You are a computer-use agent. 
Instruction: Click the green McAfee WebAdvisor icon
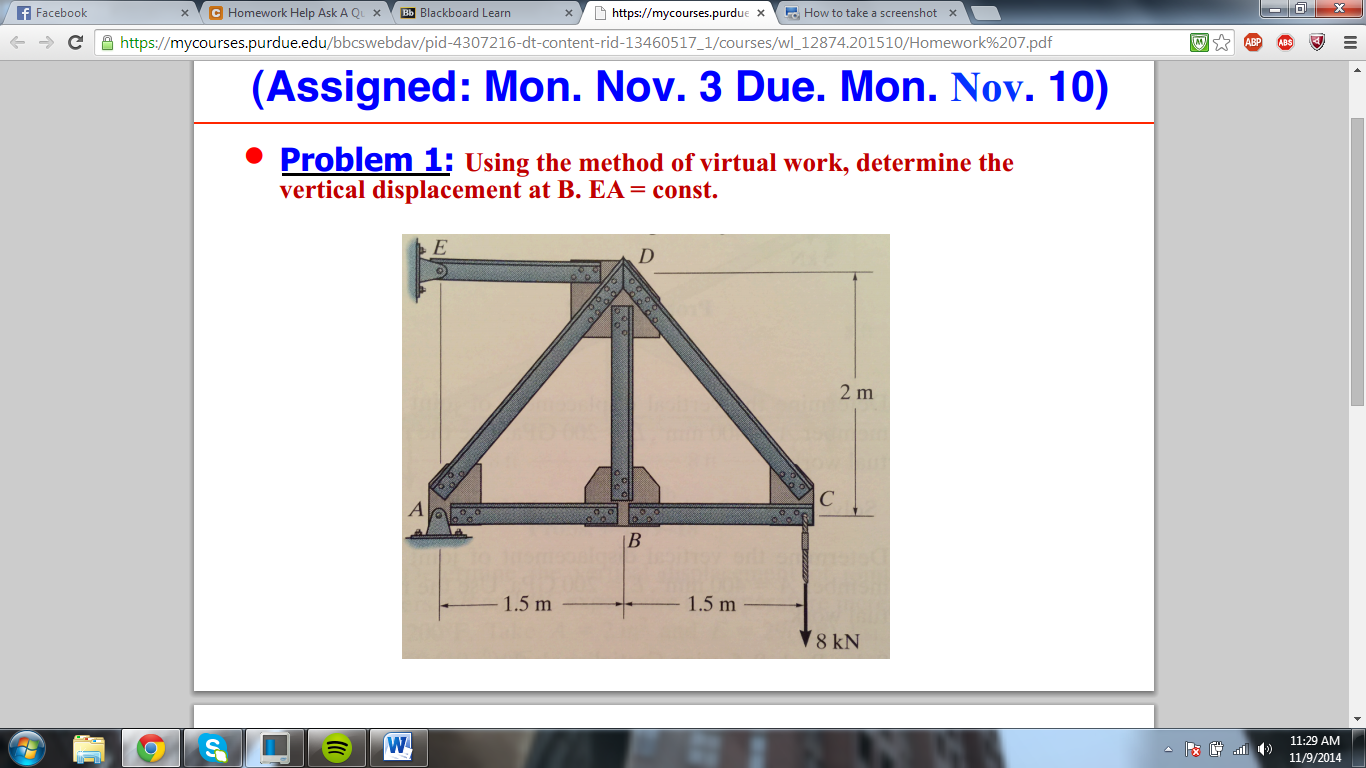click(x=1199, y=42)
